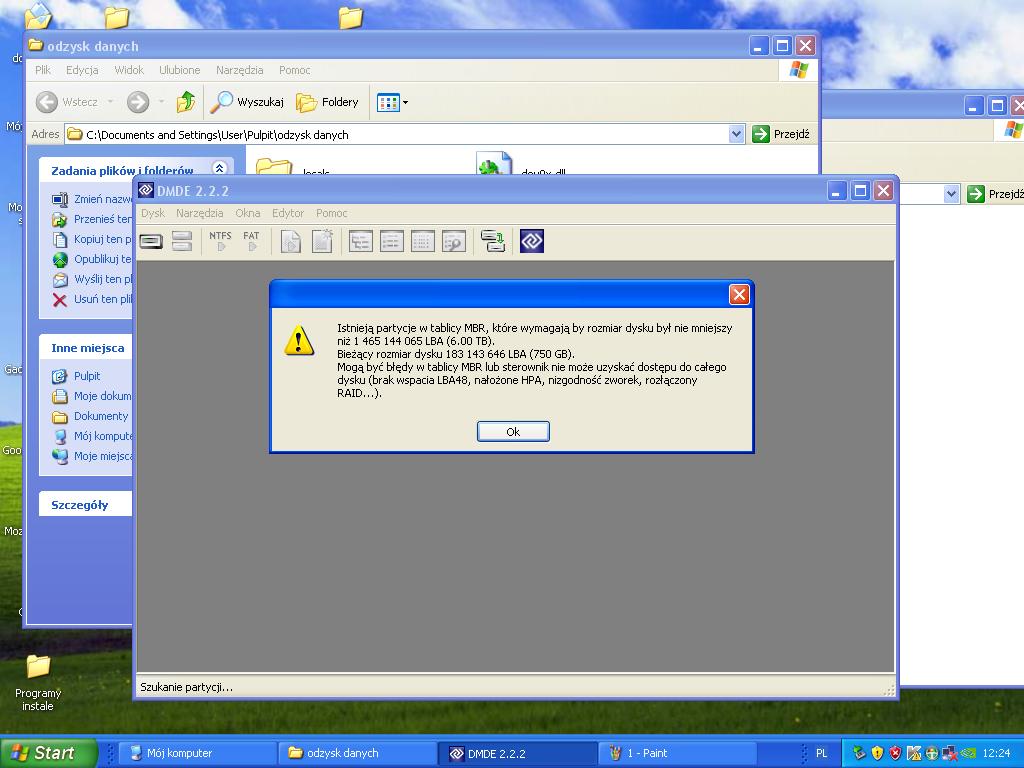Open Mój komputer link in Inne miejsca

[92, 436]
